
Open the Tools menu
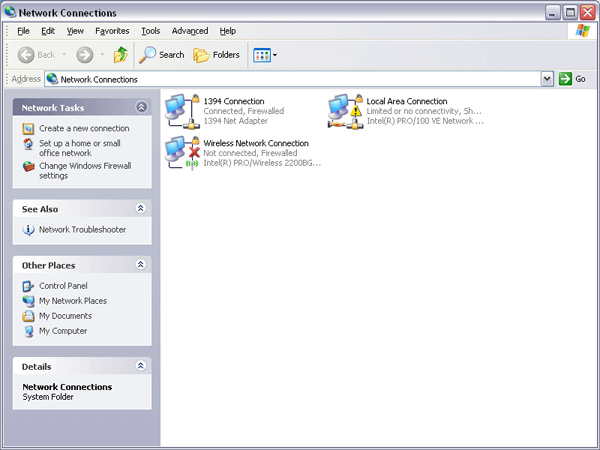pos(150,31)
